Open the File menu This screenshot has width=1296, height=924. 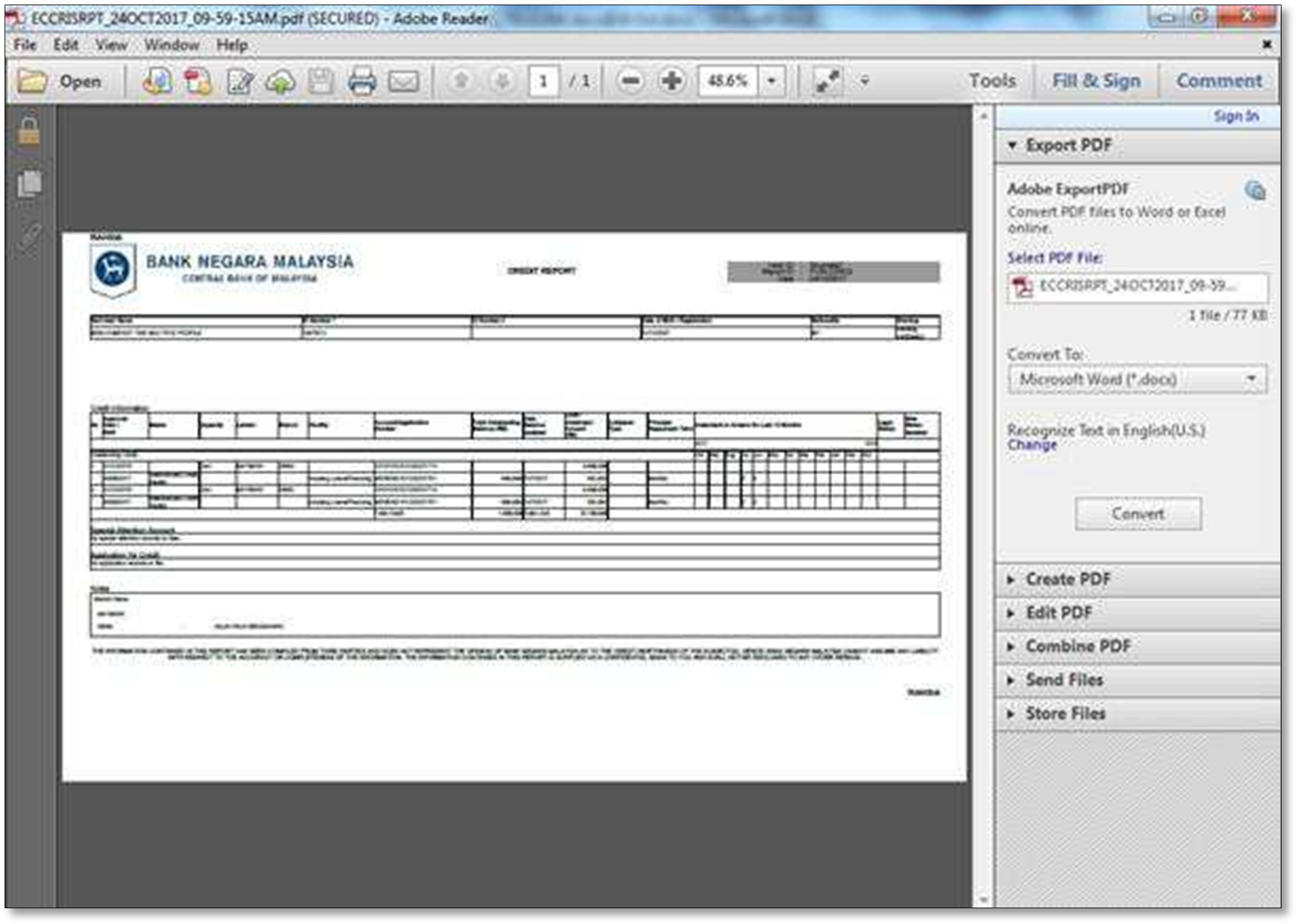25,45
